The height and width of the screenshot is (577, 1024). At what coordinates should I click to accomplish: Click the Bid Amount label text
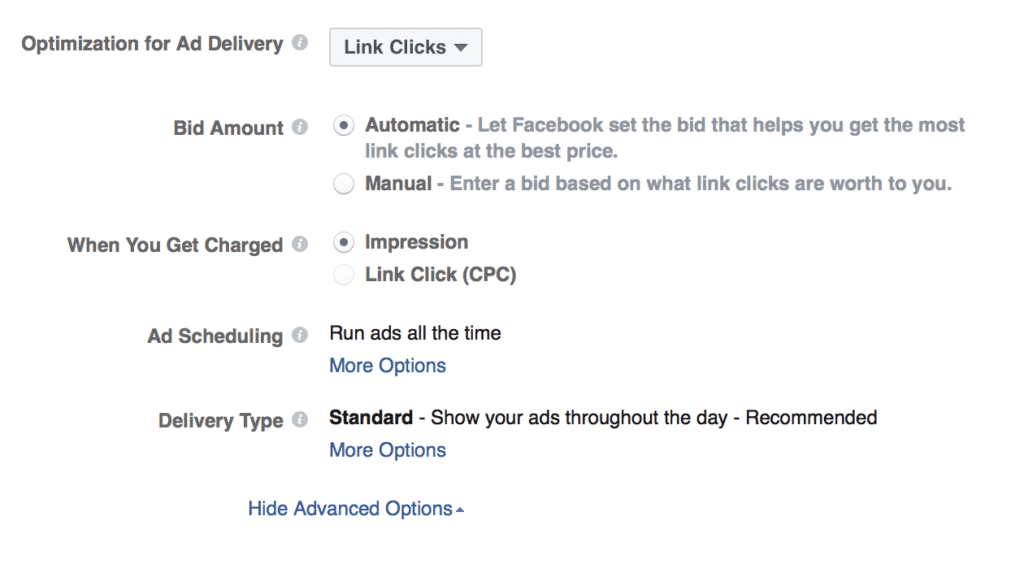[x=228, y=128]
